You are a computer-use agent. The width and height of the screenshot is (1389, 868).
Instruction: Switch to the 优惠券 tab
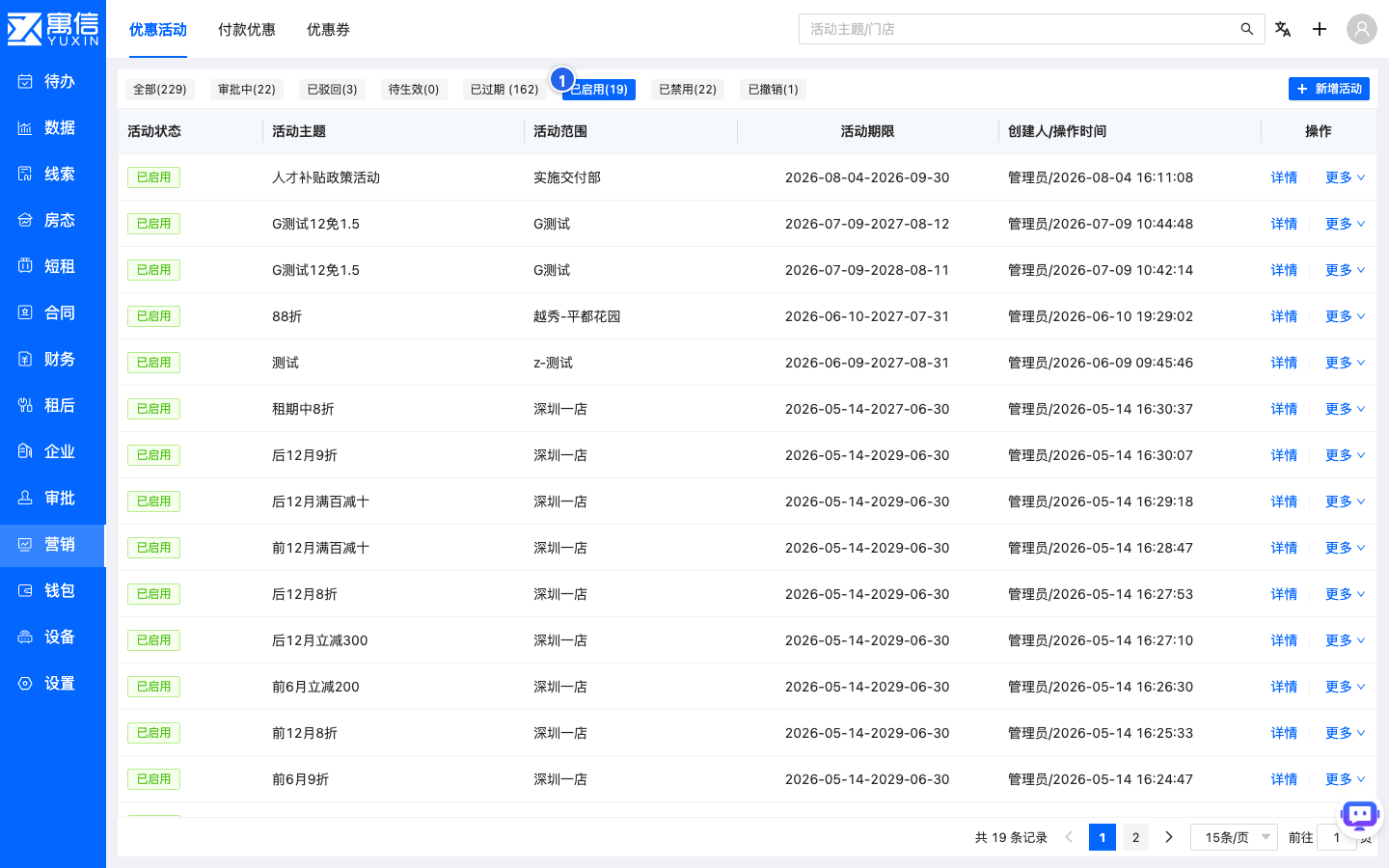pyautogui.click(x=328, y=30)
